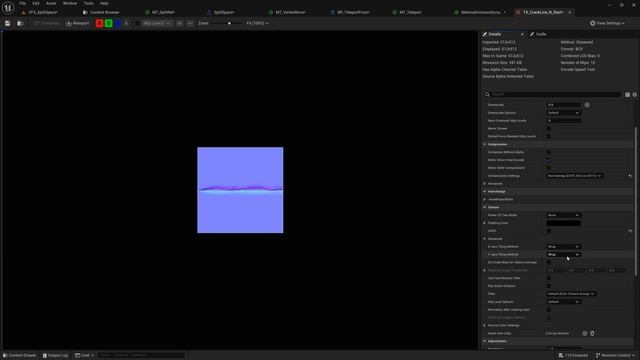Viewport: 640px width, 360px height.
Task: Open the Edit menu
Action: click(36, 3)
